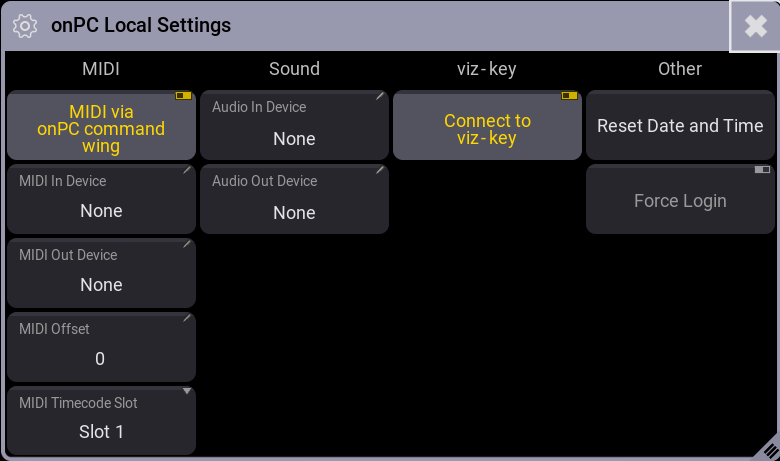Click edit pencil icon on MIDI Offset
This screenshot has height=461, width=780.
(187, 318)
